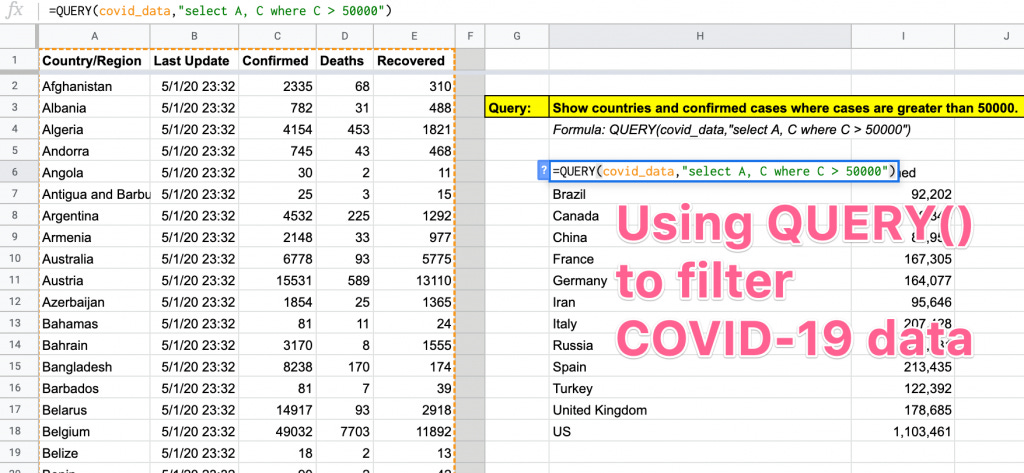Select the Bahamas cell
The image size is (1024, 473).
[95, 323]
